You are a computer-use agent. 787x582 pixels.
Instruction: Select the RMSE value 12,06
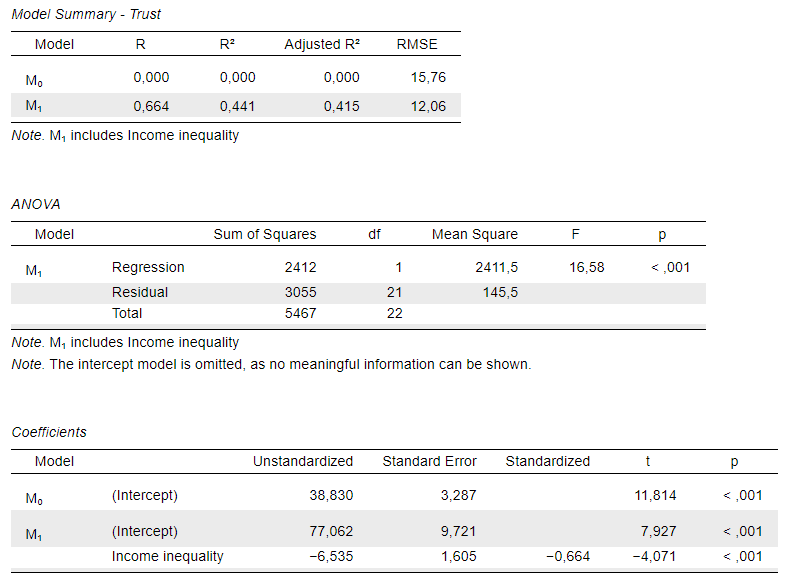click(x=429, y=106)
